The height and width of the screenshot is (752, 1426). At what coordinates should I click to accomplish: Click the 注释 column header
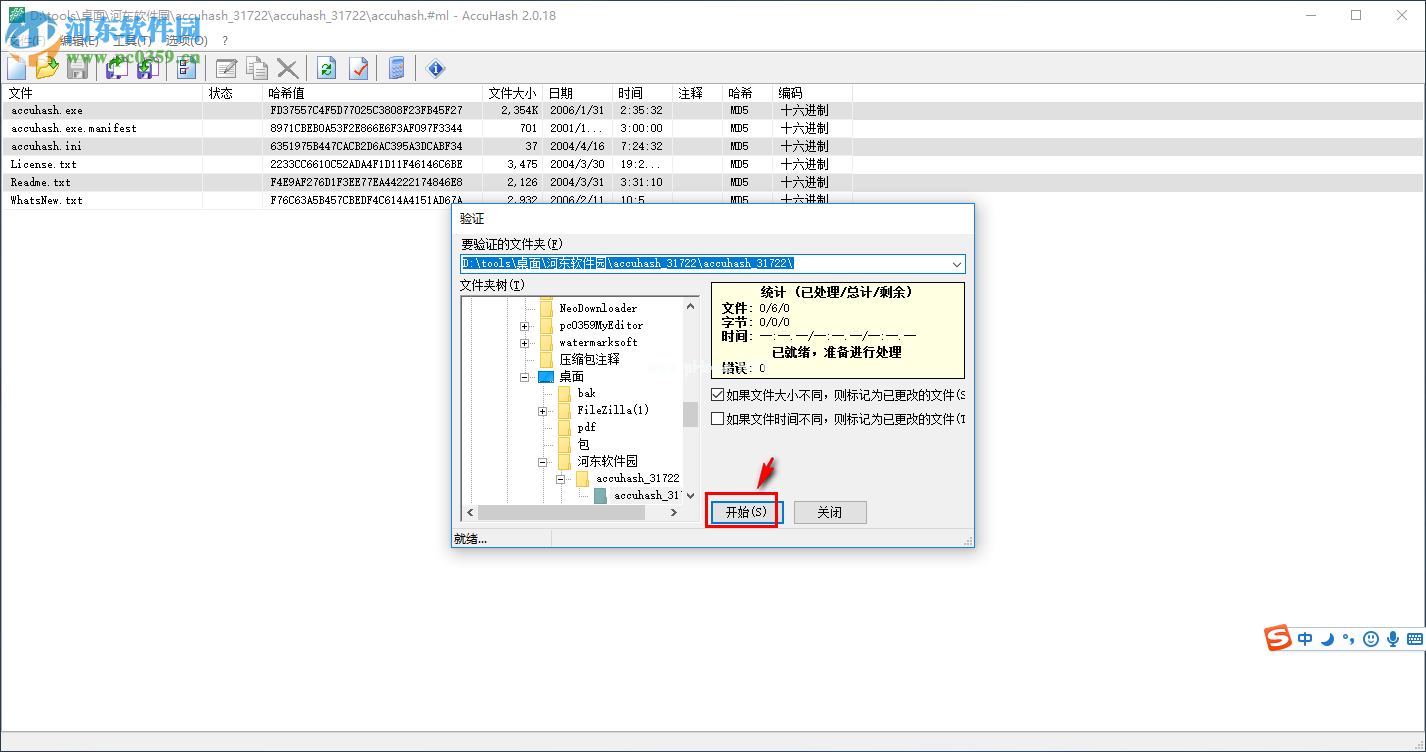698,93
